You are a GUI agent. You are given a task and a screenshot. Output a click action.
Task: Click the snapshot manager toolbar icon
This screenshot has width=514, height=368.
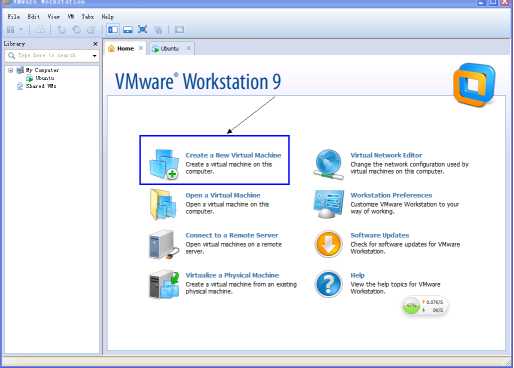91,30
